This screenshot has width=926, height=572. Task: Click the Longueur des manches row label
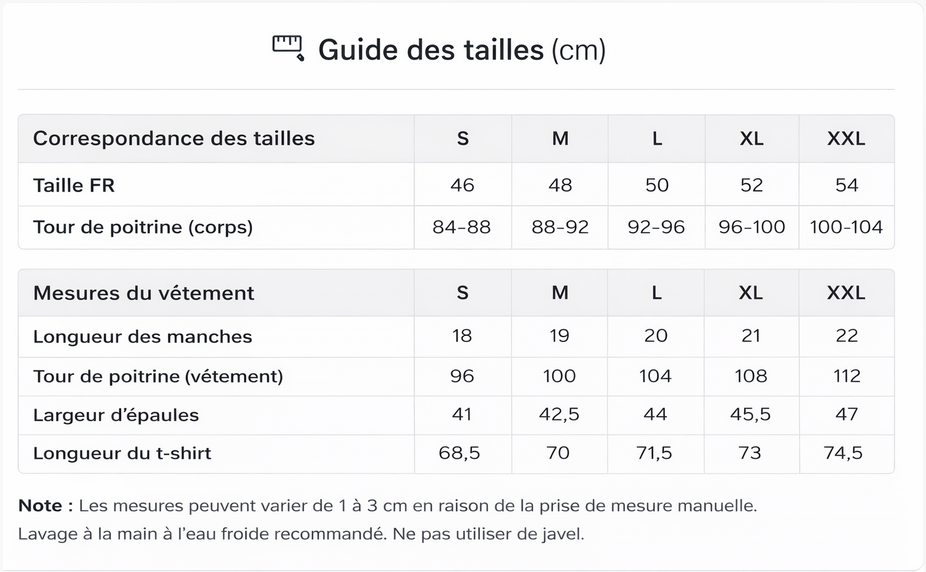tap(143, 337)
